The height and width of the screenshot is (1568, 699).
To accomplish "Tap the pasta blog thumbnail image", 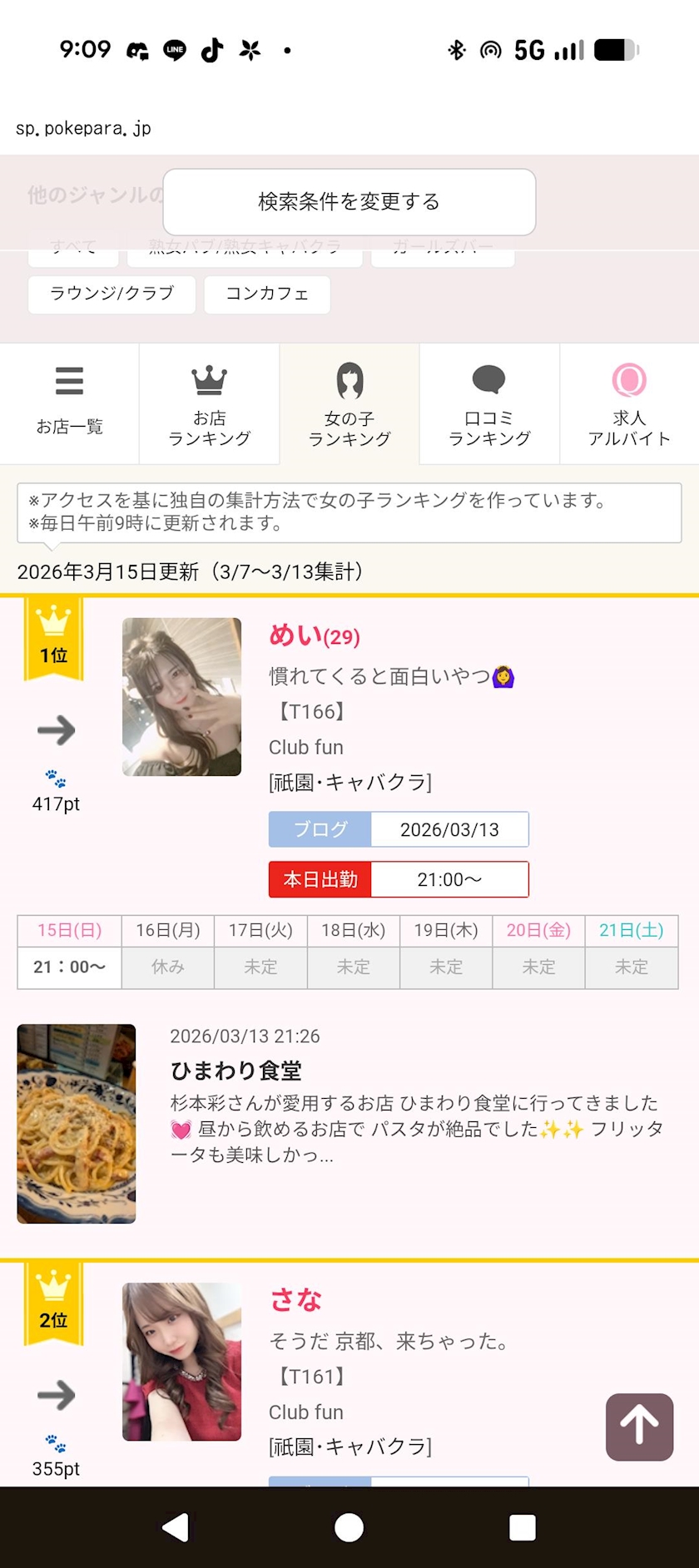I will click(77, 1123).
